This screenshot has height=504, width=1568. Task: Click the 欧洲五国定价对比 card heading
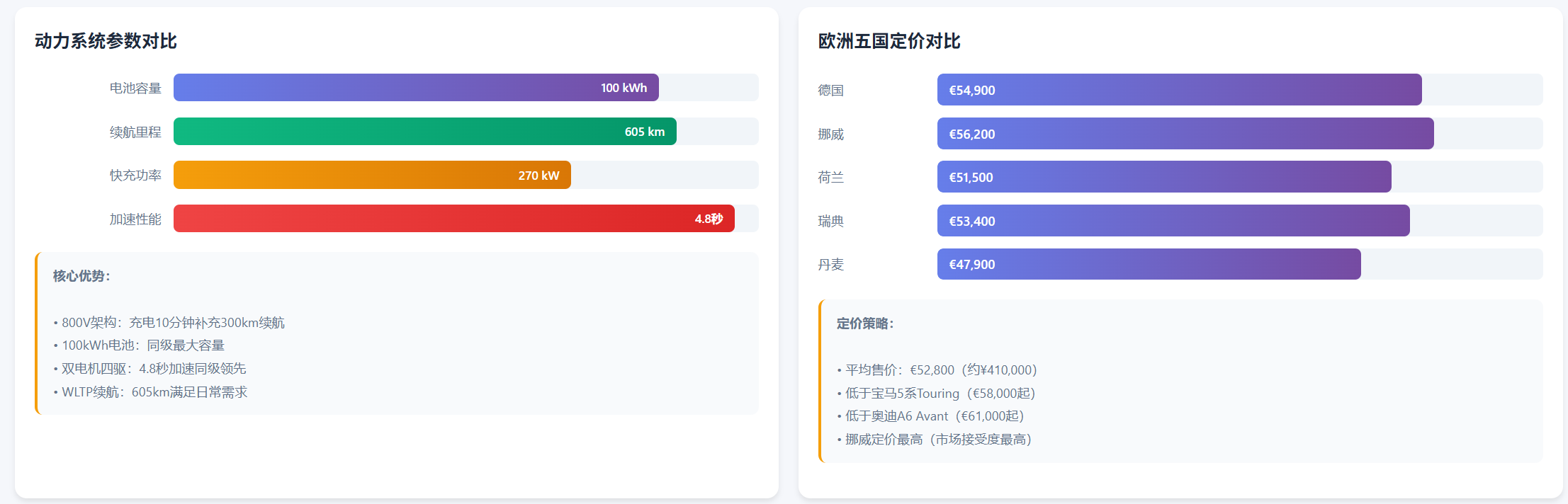coord(889,41)
